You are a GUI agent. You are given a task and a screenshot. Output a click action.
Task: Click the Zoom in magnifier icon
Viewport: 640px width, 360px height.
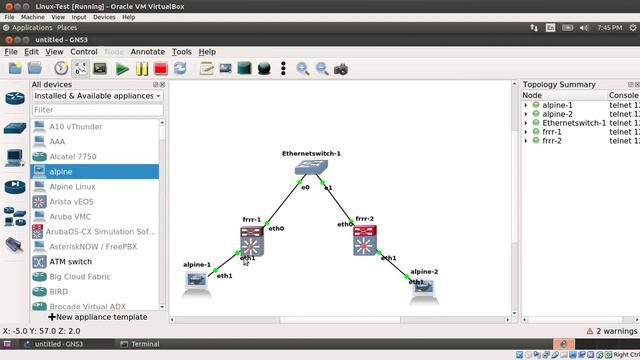[x=302, y=69]
